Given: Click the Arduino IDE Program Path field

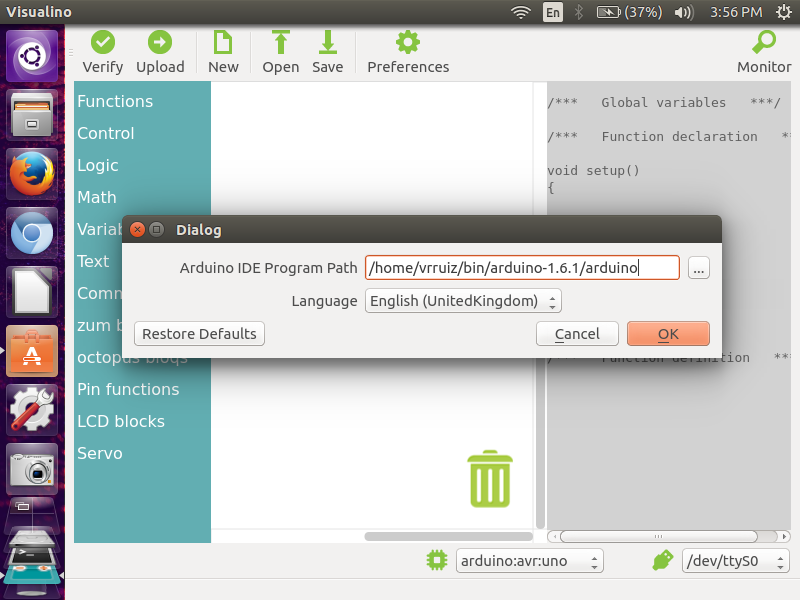Looking at the screenshot, I should coord(522,268).
